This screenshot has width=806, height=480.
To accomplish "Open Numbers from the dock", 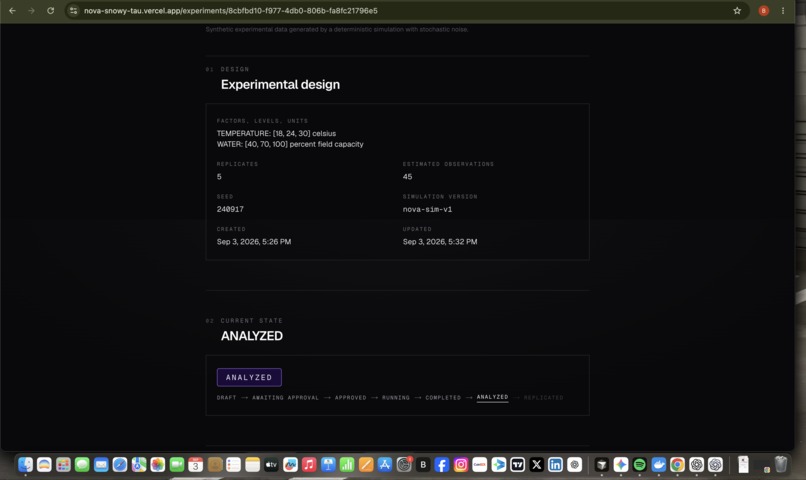I will click(x=347, y=465).
